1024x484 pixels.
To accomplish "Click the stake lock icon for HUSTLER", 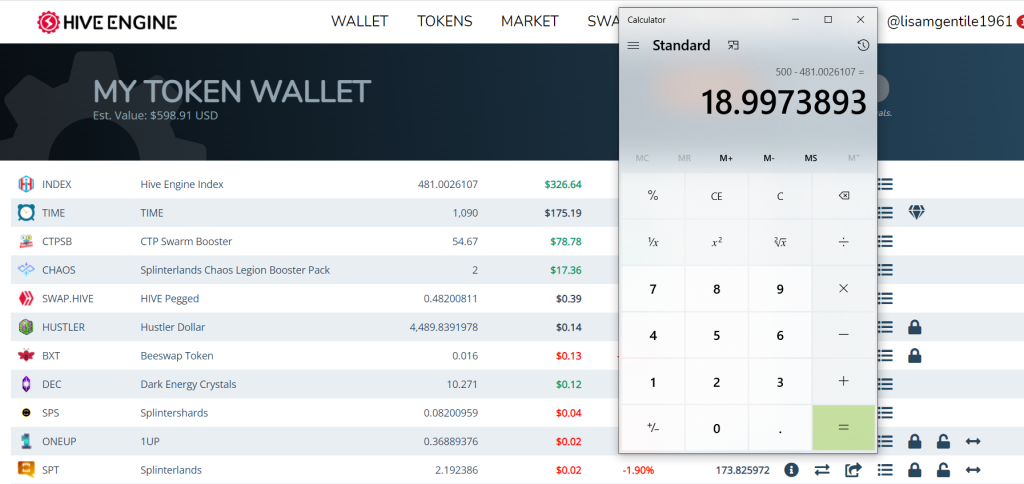I will point(915,327).
